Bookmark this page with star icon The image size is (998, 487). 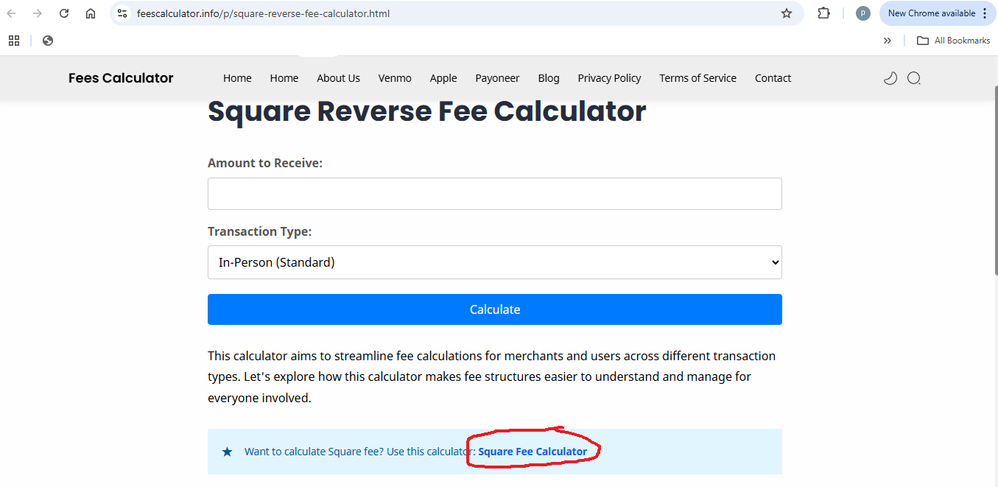786,14
